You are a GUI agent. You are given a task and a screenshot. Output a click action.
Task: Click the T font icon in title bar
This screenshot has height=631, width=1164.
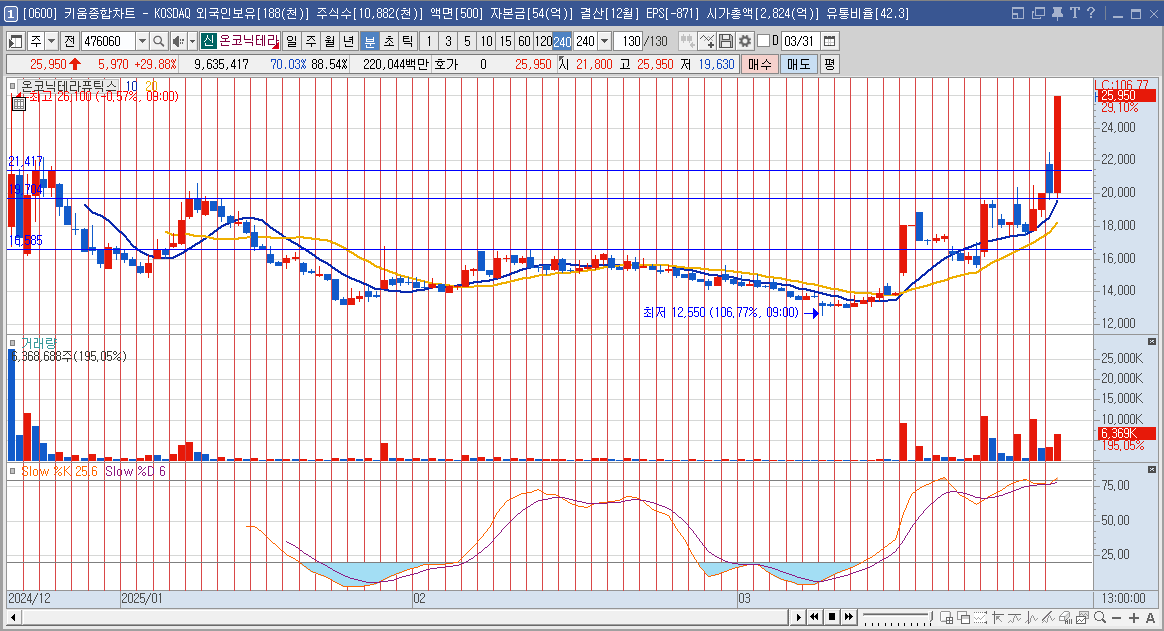click(x=1074, y=13)
